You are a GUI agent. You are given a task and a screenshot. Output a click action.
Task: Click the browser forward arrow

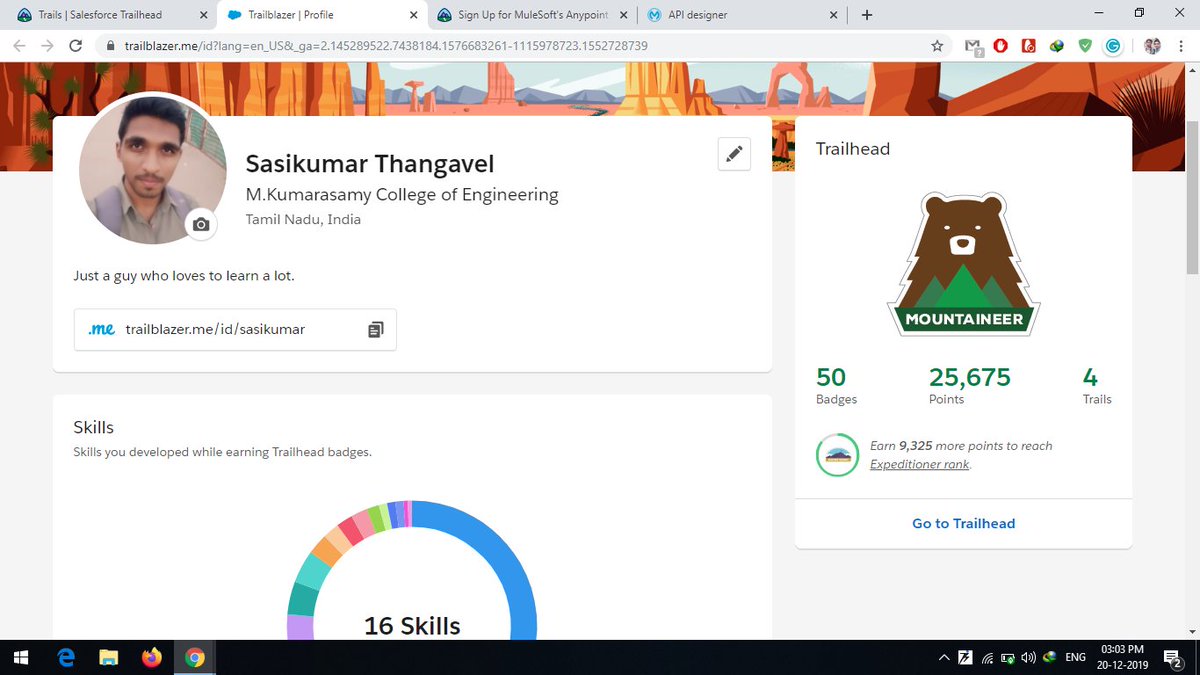point(47,46)
